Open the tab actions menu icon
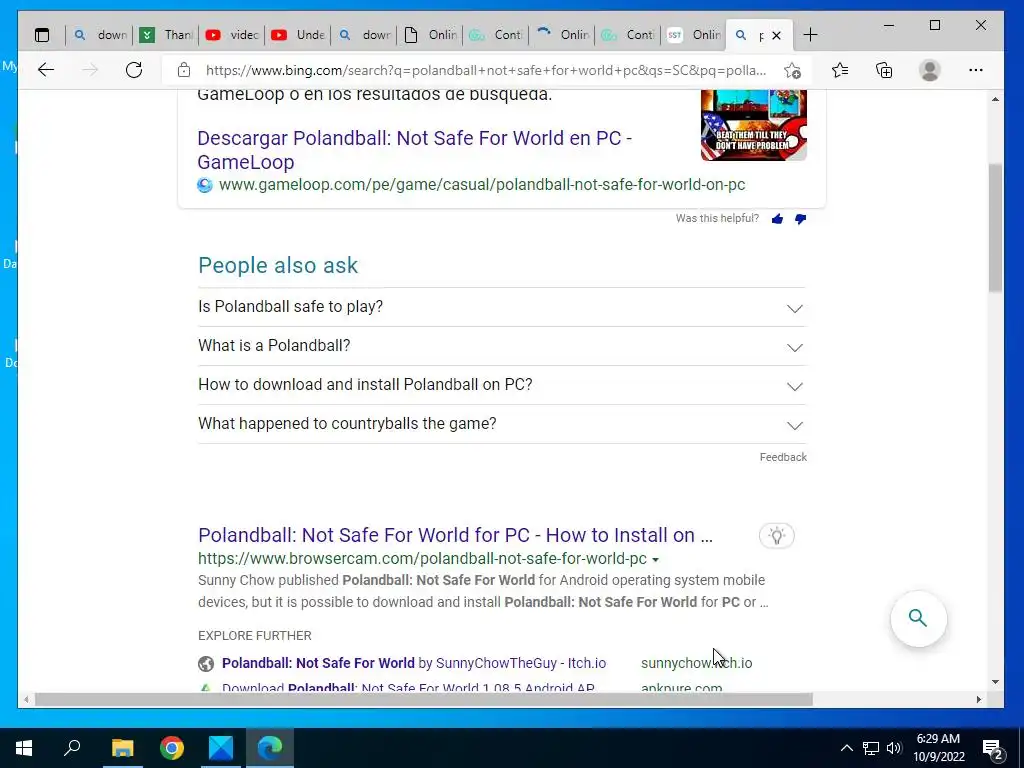Viewport: 1024px width, 768px height. click(x=42, y=35)
